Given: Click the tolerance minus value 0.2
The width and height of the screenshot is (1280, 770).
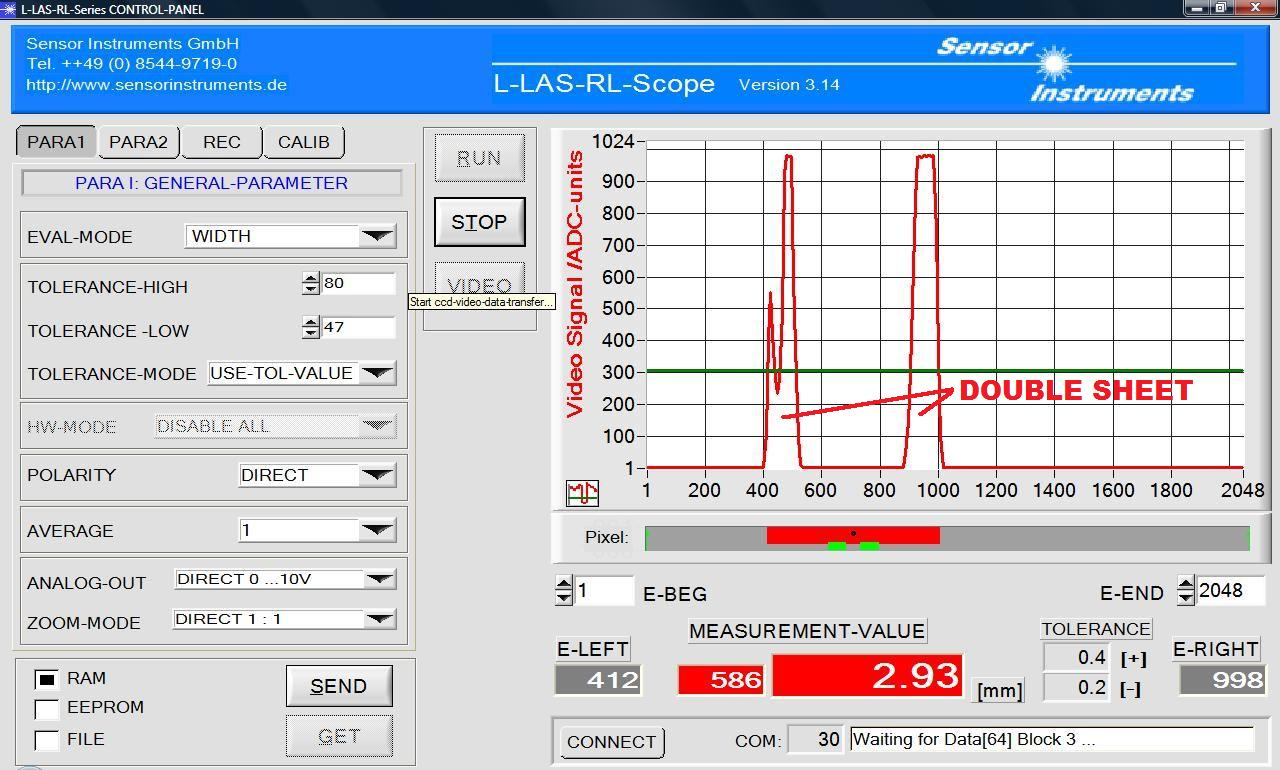Looking at the screenshot, I should 1076,688.
